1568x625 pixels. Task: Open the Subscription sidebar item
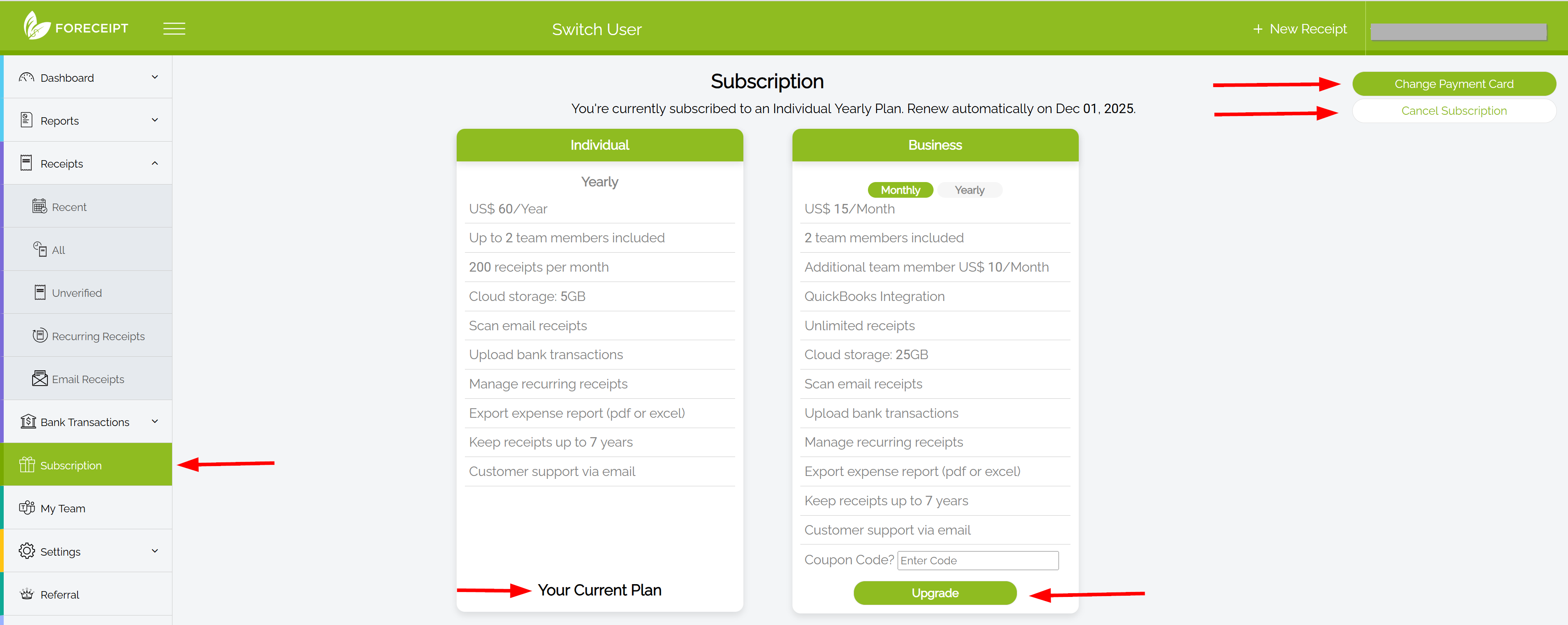[x=71, y=465]
